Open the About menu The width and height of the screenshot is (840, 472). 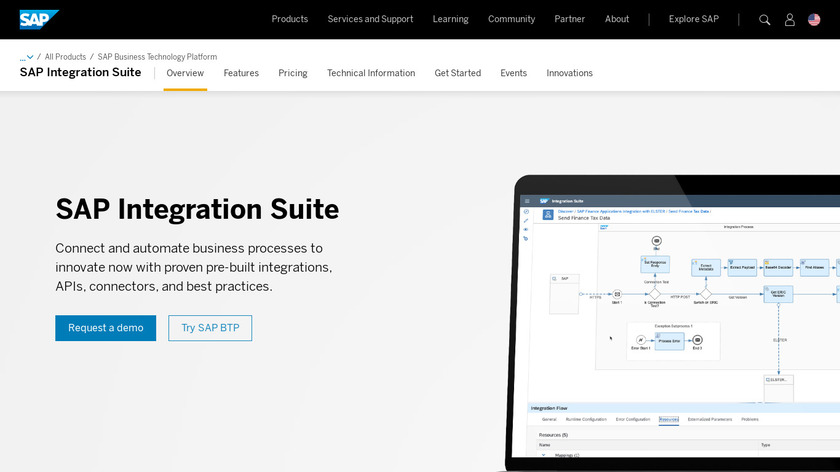(x=617, y=19)
